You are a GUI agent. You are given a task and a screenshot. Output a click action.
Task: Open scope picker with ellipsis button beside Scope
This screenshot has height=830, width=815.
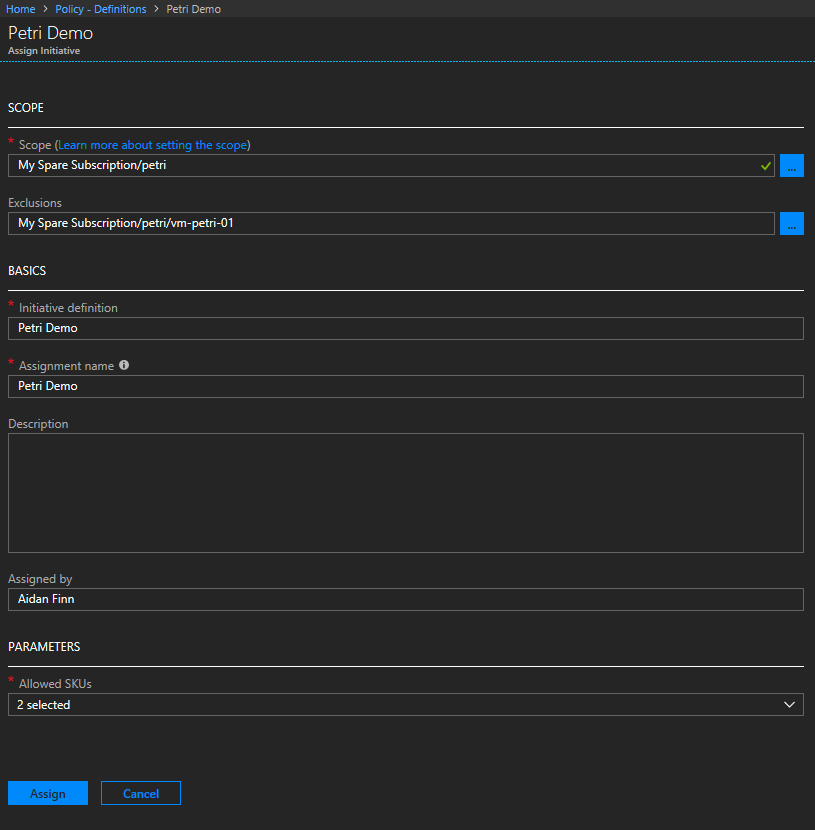pos(792,166)
